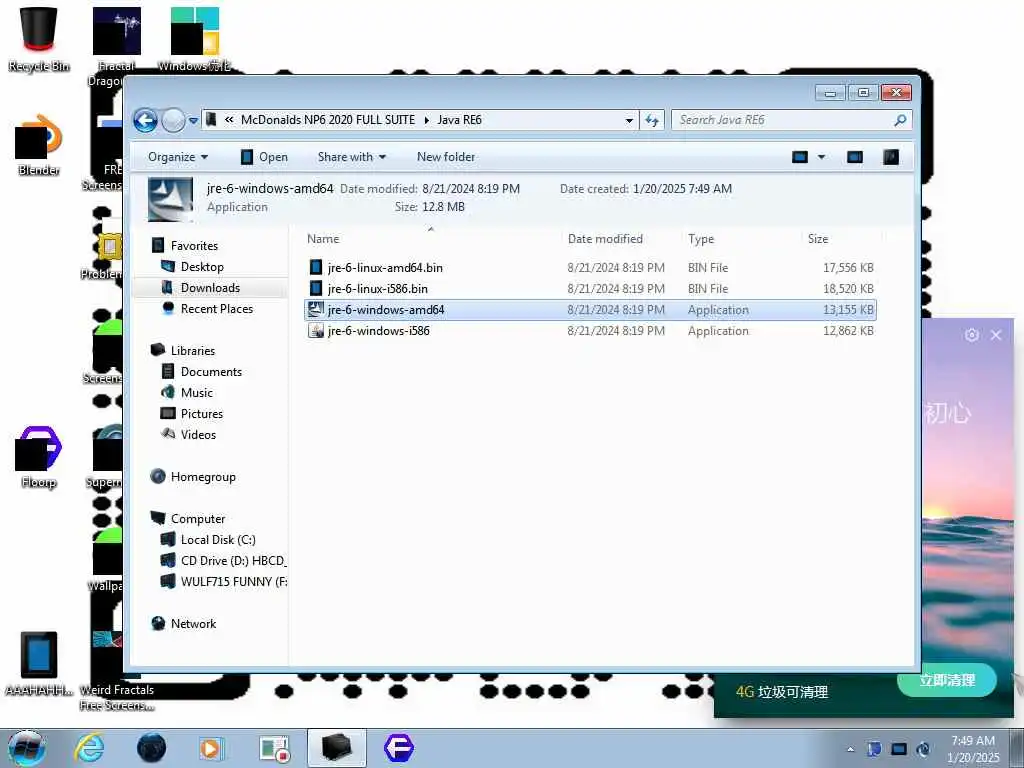The image size is (1024, 768).
Task: Click the Floorp icon in the taskbar
Action: (398, 748)
